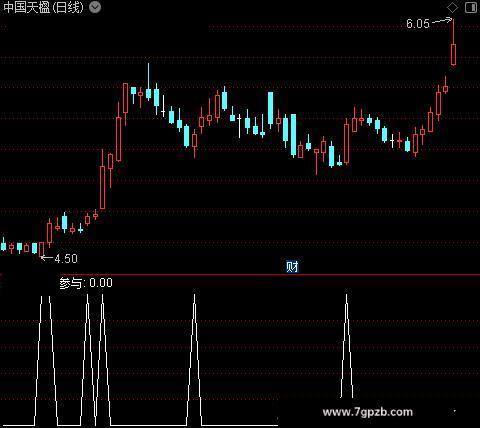This screenshot has width=480, height=428.
Task: Click the latest red candlestick near 6.05
Action: [x=453, y=42]
